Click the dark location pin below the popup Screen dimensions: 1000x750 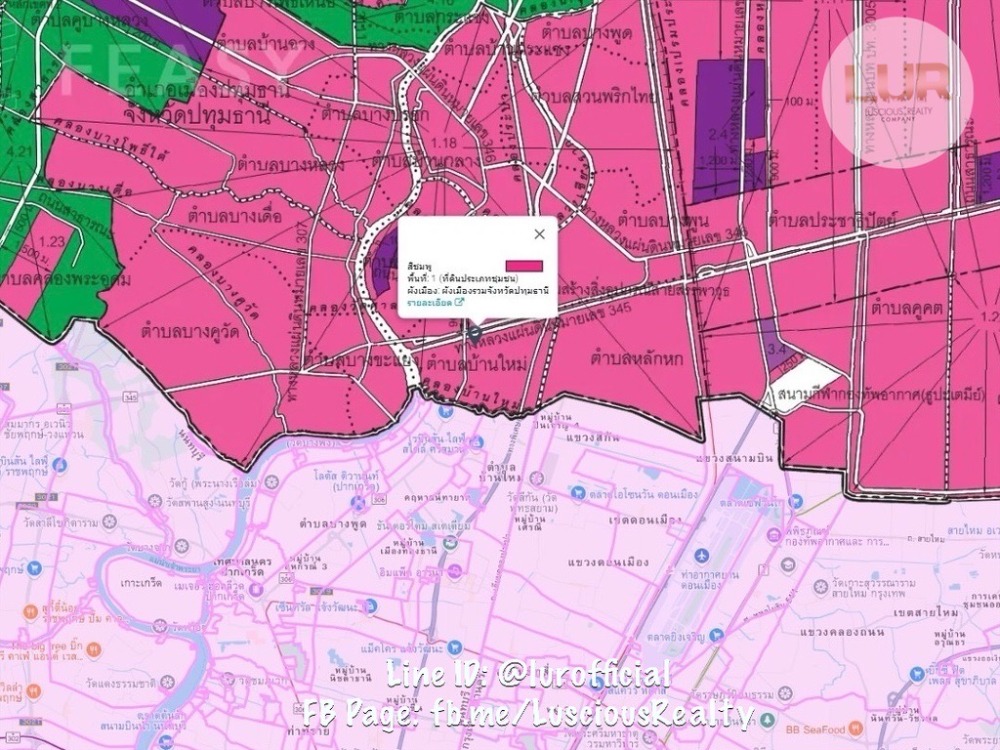coord(475,331)
